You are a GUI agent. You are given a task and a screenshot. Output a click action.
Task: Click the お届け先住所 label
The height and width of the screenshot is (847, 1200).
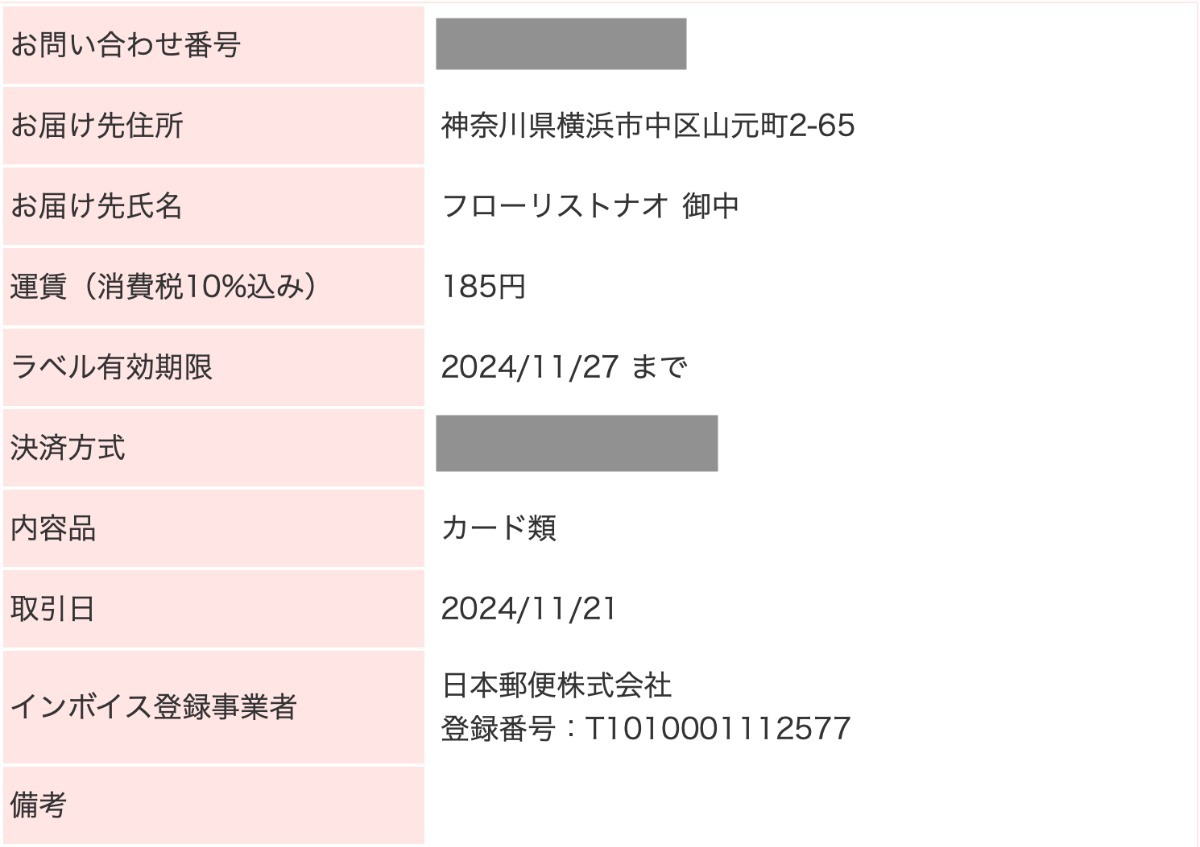point(97,126)
